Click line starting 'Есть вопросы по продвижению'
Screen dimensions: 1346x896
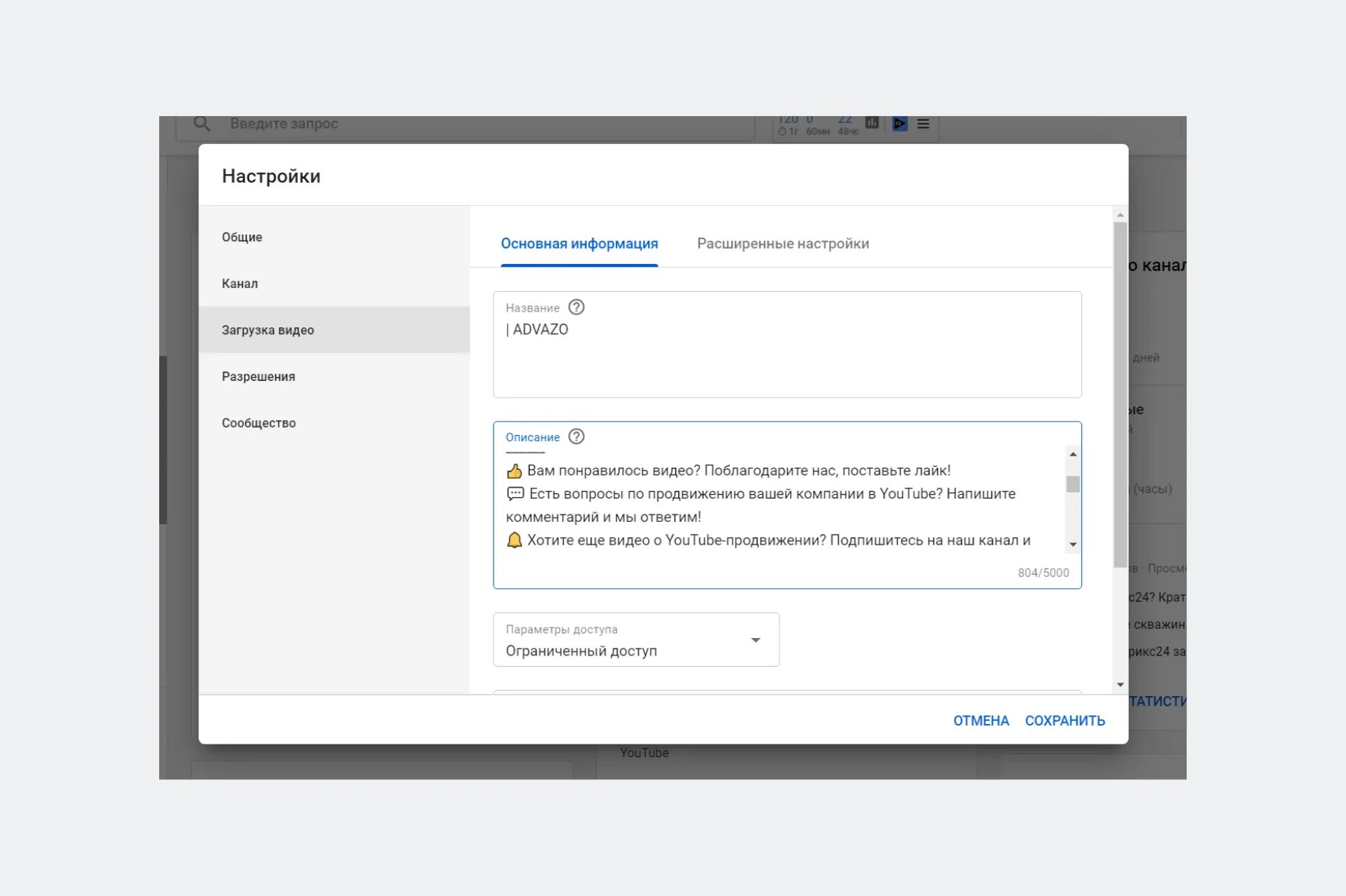761,494
